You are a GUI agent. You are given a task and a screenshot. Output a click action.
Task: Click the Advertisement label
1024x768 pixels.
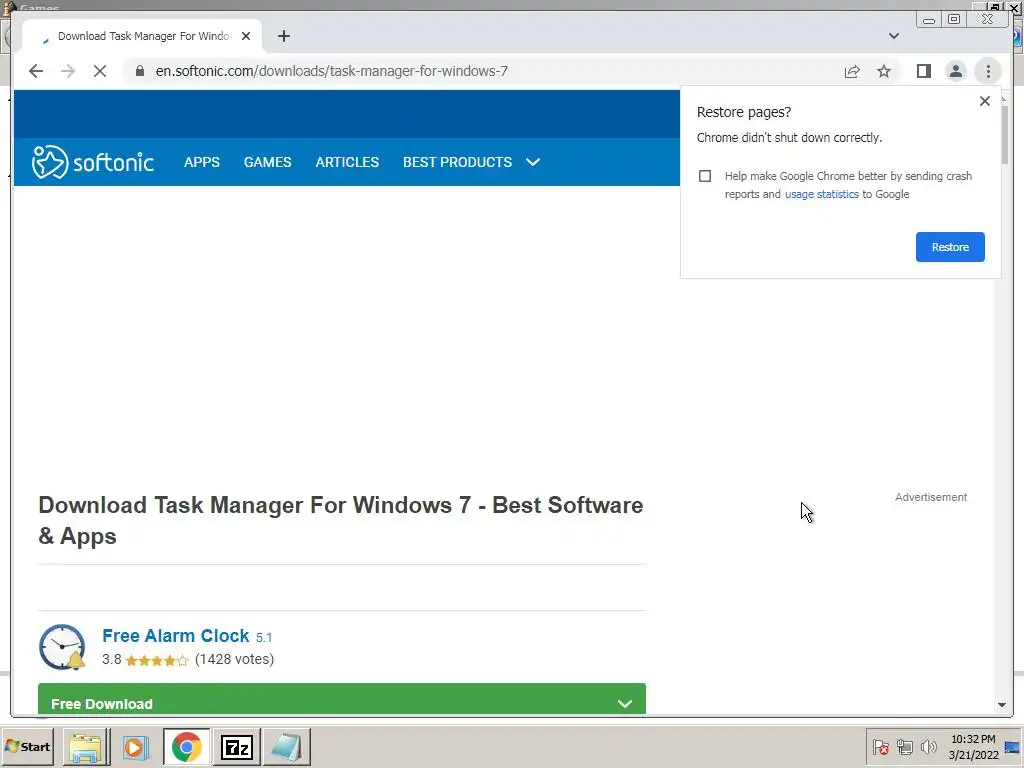click(931, 497)
